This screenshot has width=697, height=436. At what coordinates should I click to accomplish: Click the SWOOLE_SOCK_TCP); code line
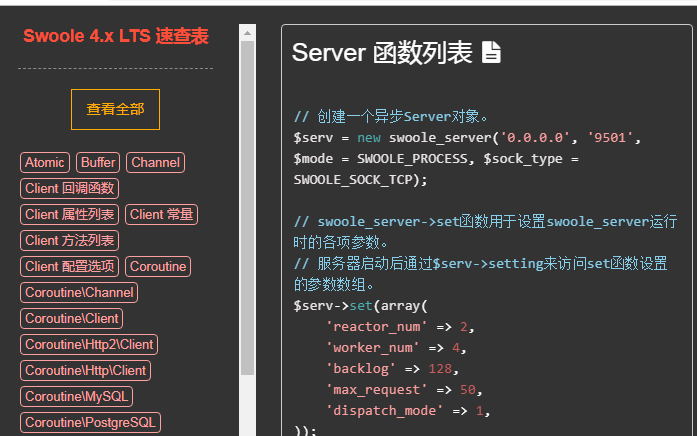click(x=360, y=180)
